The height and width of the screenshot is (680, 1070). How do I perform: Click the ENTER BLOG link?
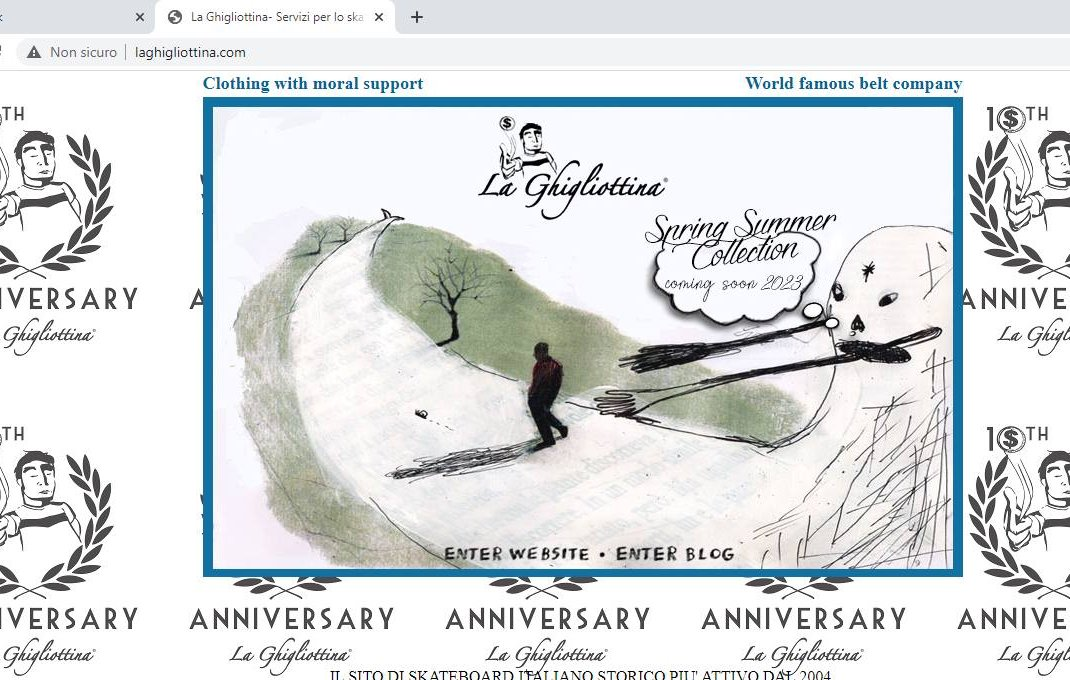point(675,554)
